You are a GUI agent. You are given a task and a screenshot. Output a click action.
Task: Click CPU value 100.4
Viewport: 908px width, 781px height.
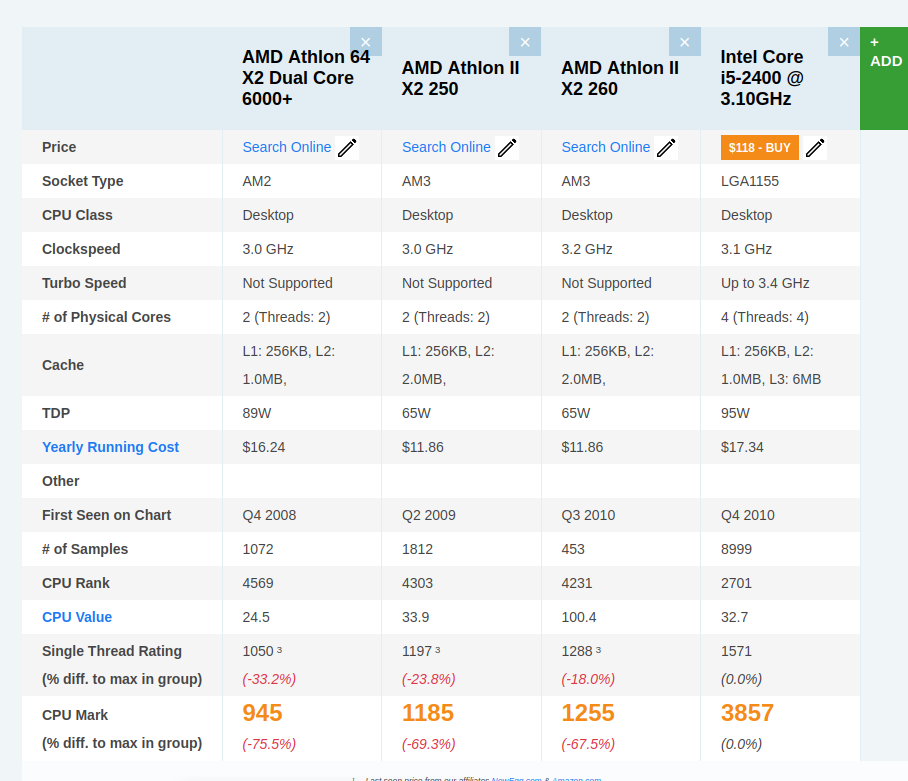click(579, 617)
